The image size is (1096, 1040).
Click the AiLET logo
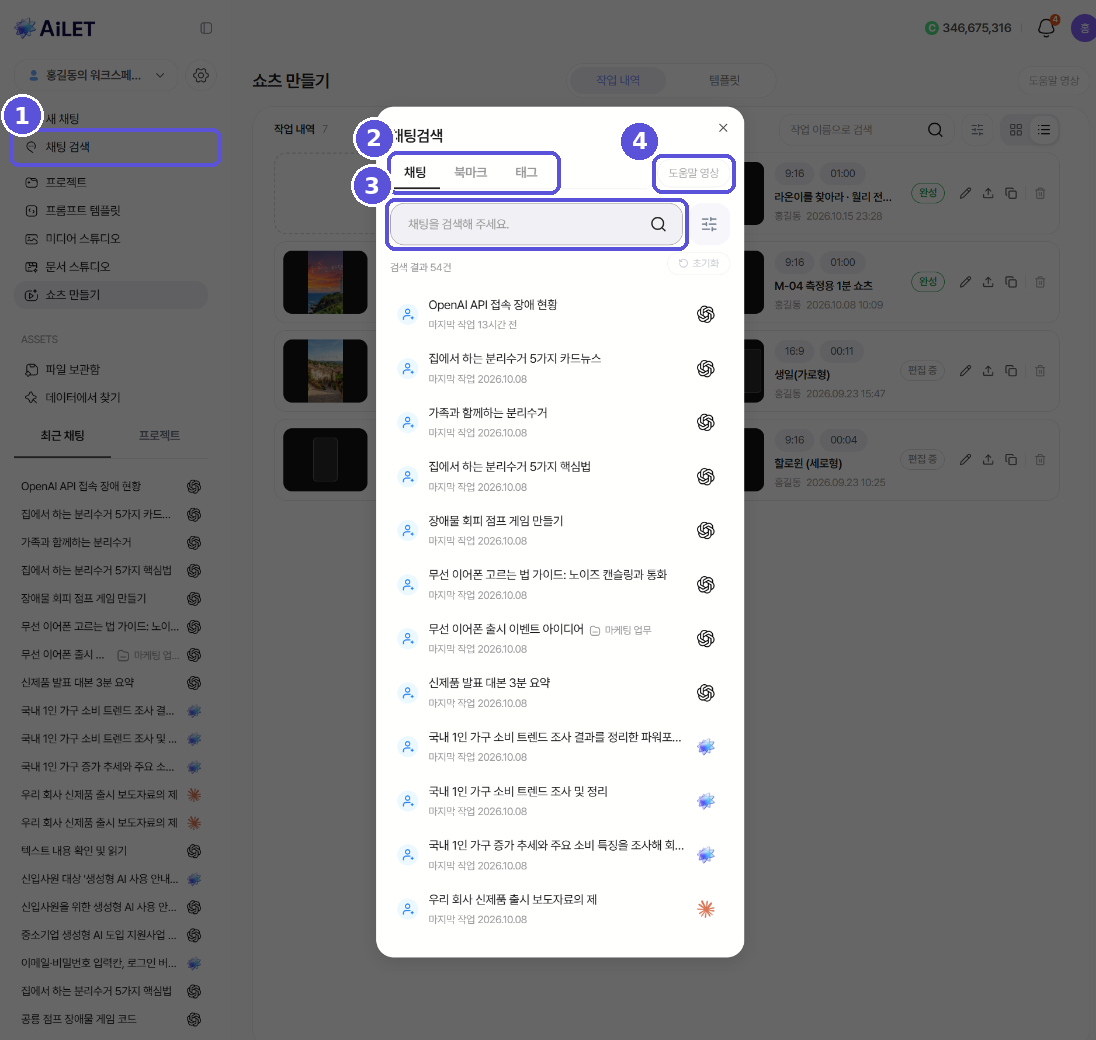[x=55, y=28]
